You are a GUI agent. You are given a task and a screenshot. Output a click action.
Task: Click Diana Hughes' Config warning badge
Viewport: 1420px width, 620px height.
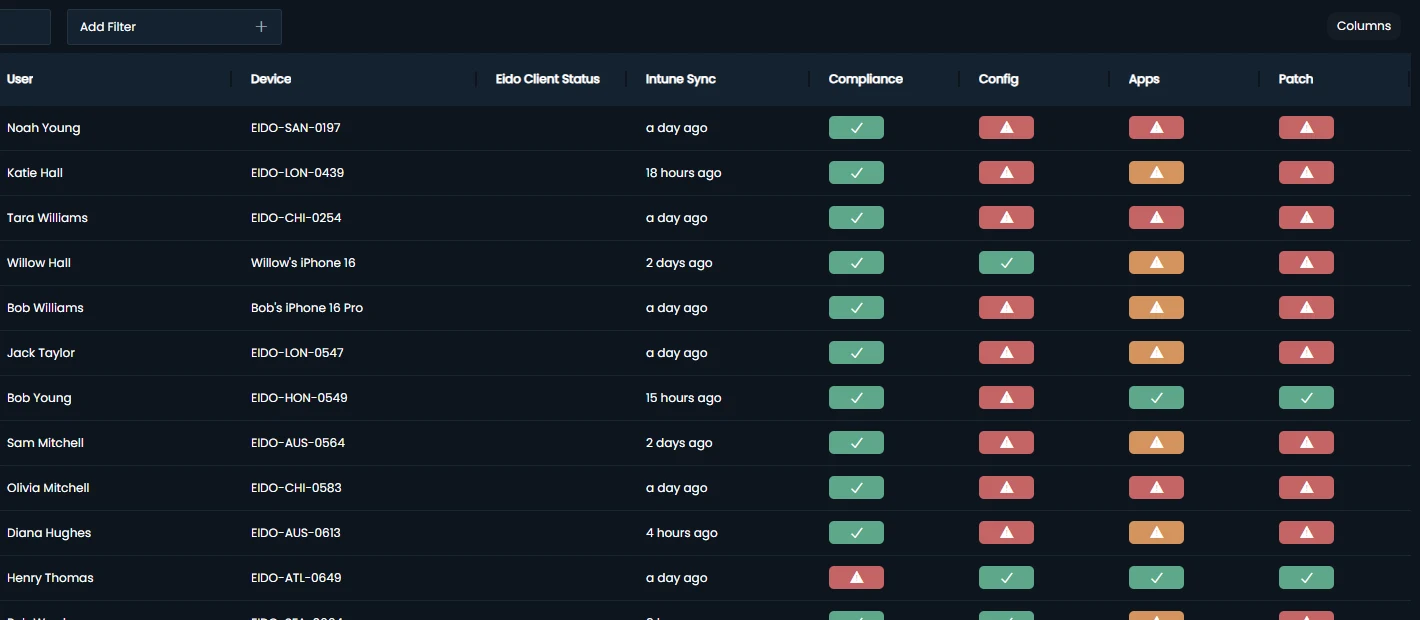pyautogui.click(x=1006, y=533)
